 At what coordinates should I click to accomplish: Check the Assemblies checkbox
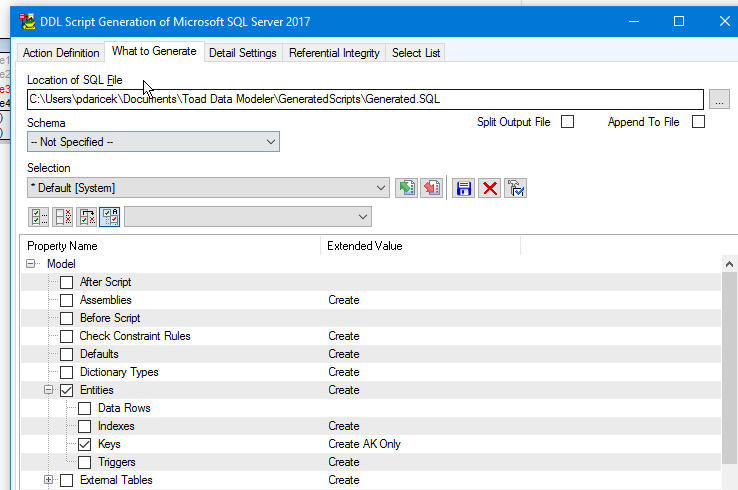coord(66,300)
